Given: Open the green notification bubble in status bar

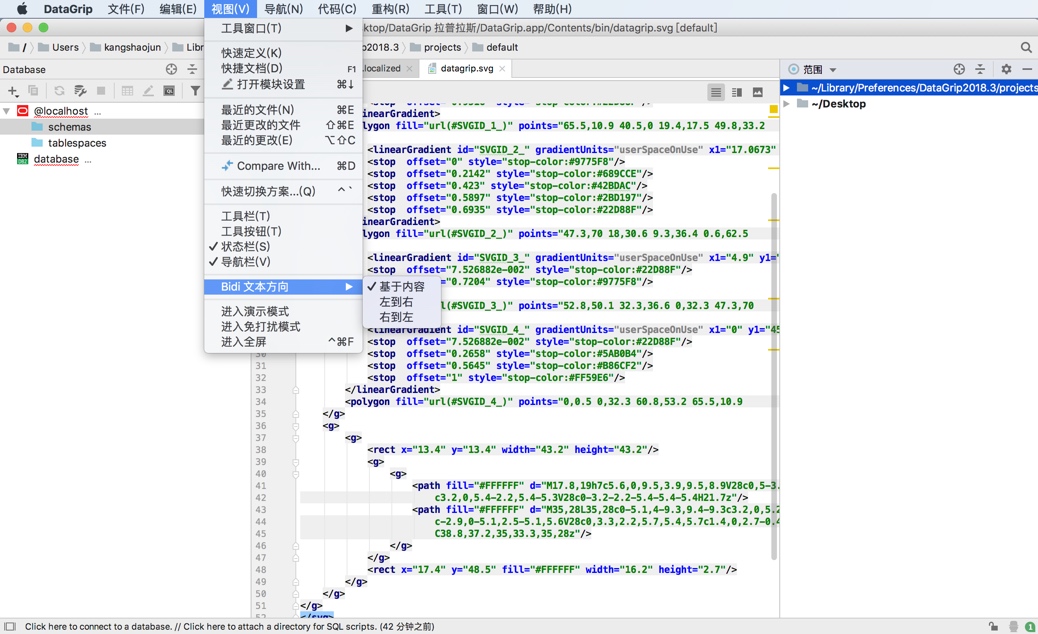Looking at the screenshot, I should tap(1030, 626).
